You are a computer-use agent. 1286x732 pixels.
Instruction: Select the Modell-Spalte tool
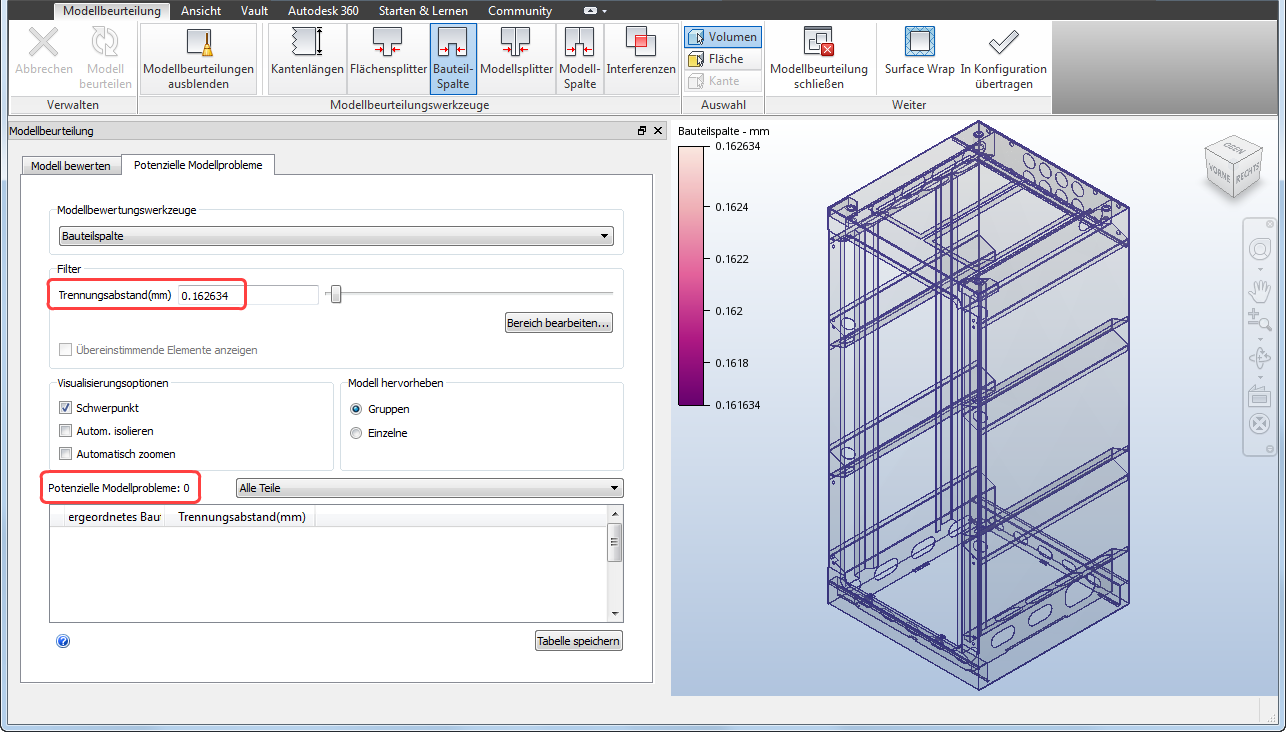pyautogui.click(x=580, y=58)
